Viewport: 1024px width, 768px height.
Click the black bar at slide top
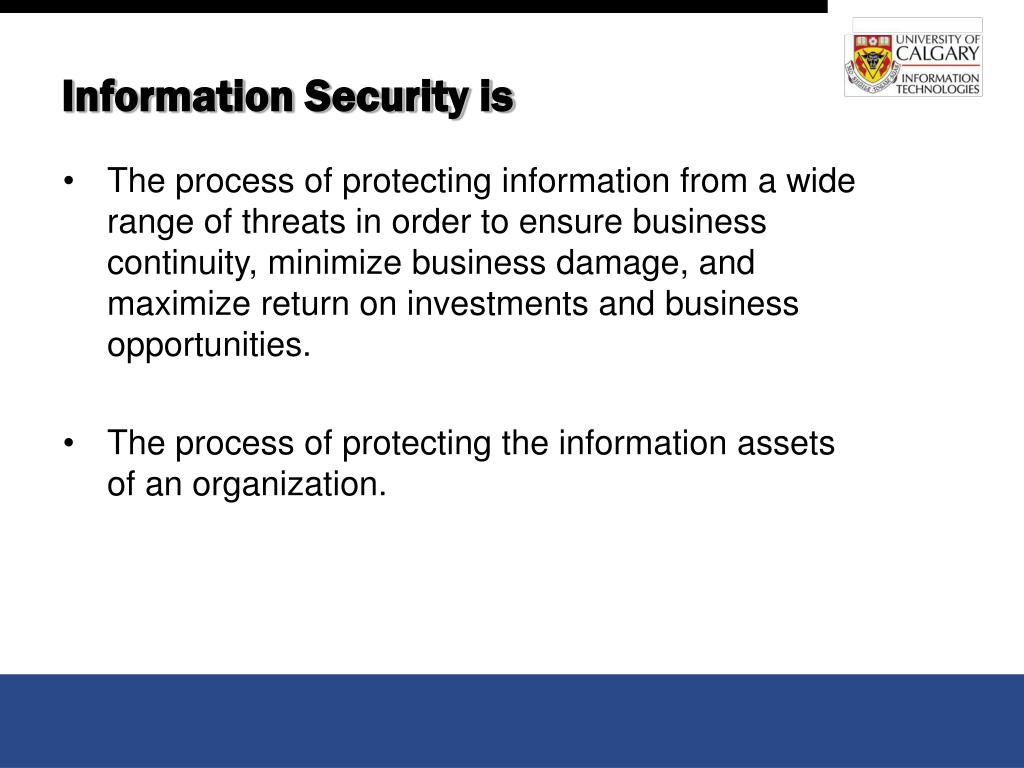coord(414,6)
